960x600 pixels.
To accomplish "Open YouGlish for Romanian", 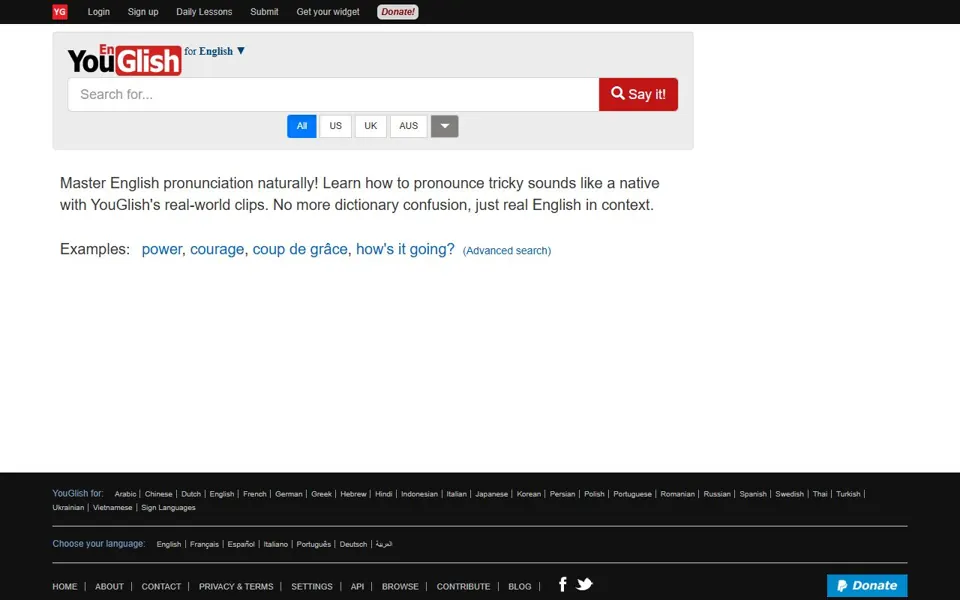I will point(678,494).
